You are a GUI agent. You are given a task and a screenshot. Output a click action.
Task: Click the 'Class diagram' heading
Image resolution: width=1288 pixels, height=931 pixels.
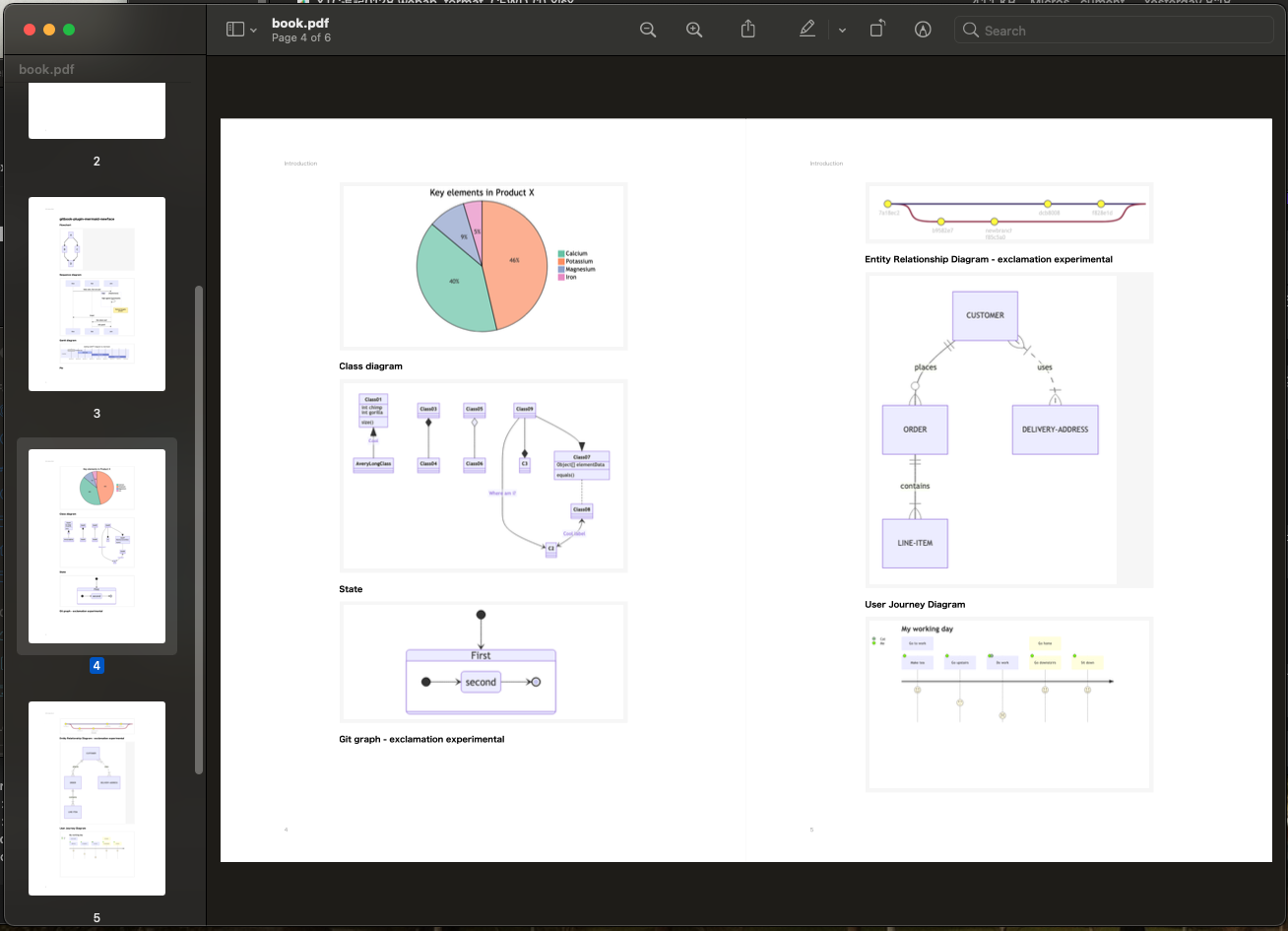pos(370,366)
